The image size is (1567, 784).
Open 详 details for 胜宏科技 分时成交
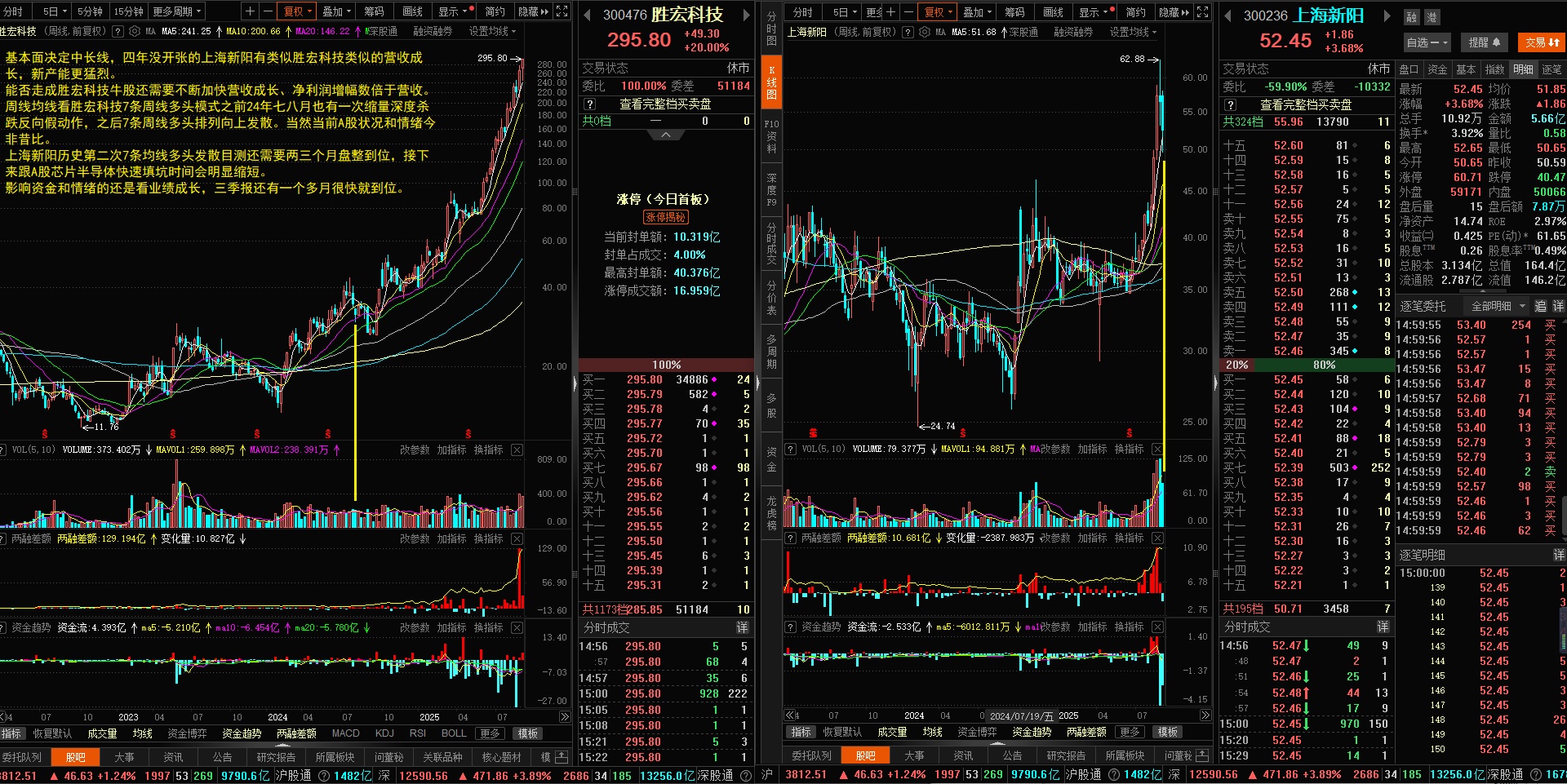point(742,627)
